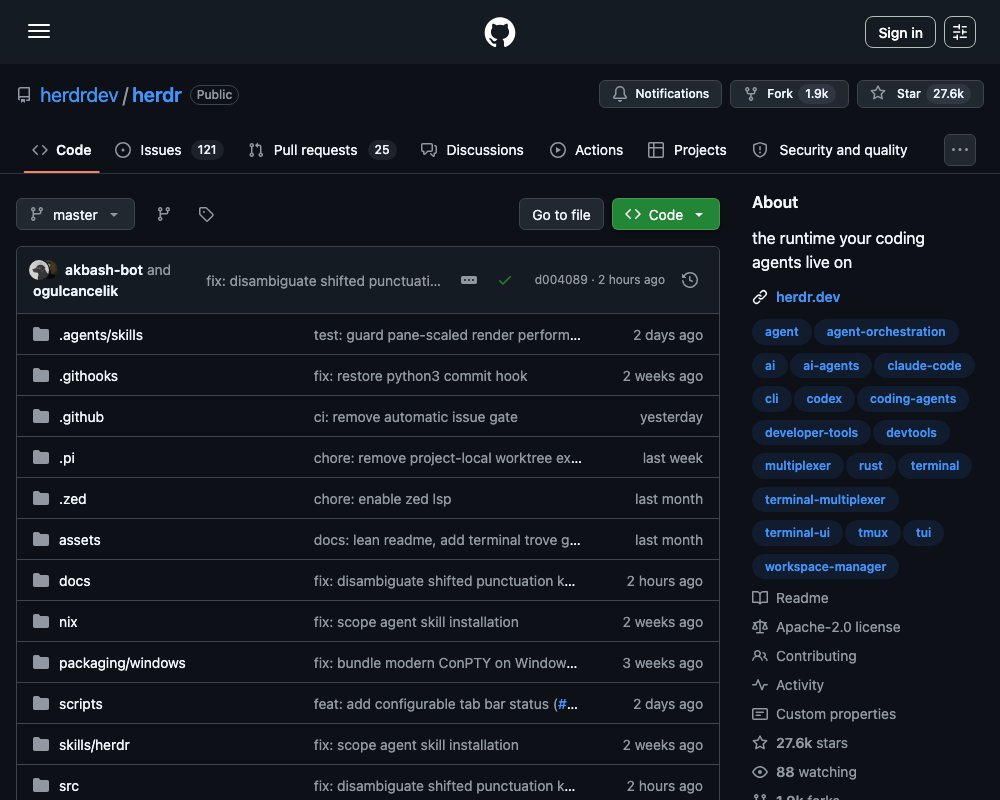The height and width of the screenshot is (800, 1000).
Task: Open the .agents/skills folder
Action: [x=101, y=335]
